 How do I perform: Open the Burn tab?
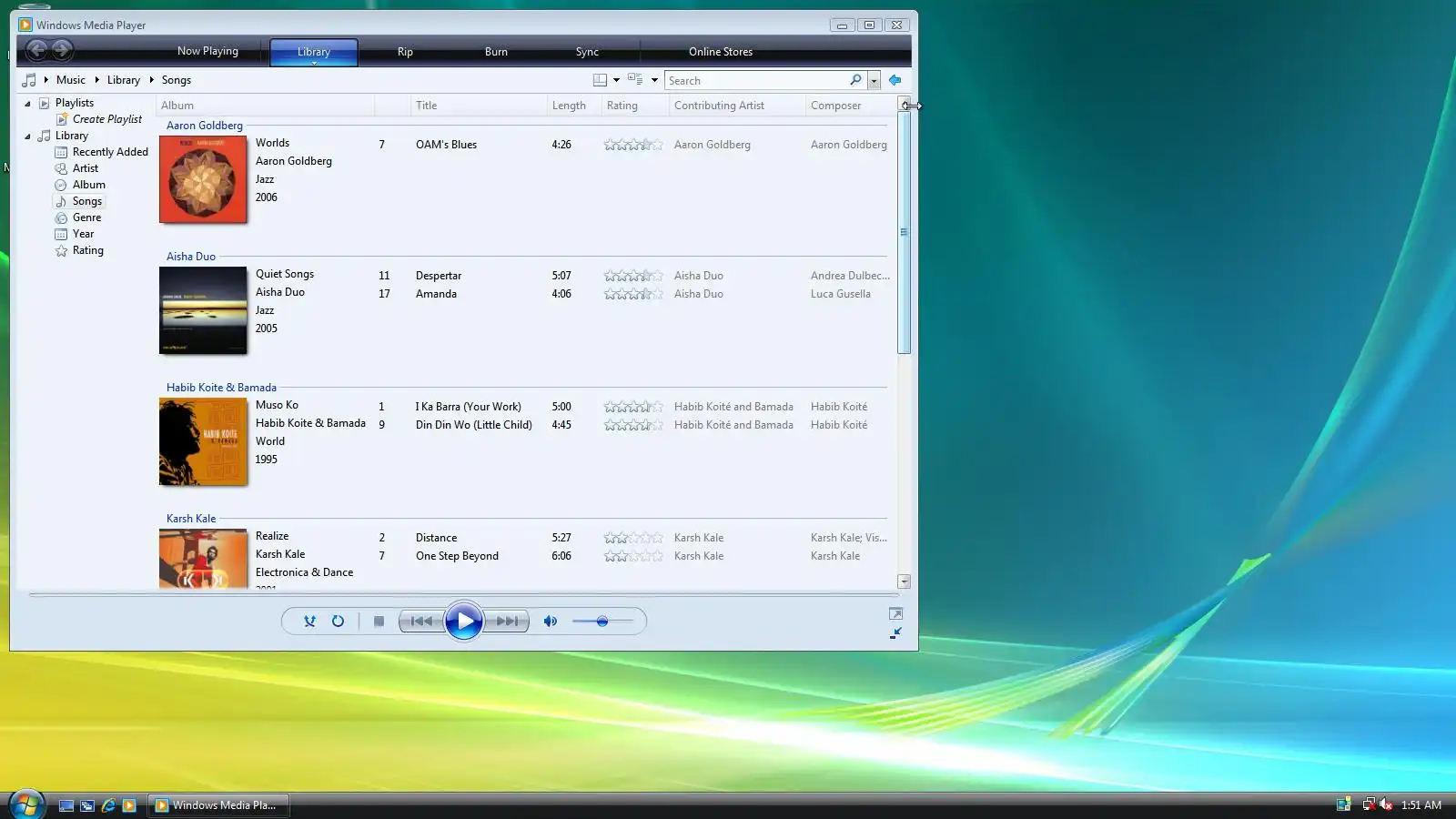(496, 52)
